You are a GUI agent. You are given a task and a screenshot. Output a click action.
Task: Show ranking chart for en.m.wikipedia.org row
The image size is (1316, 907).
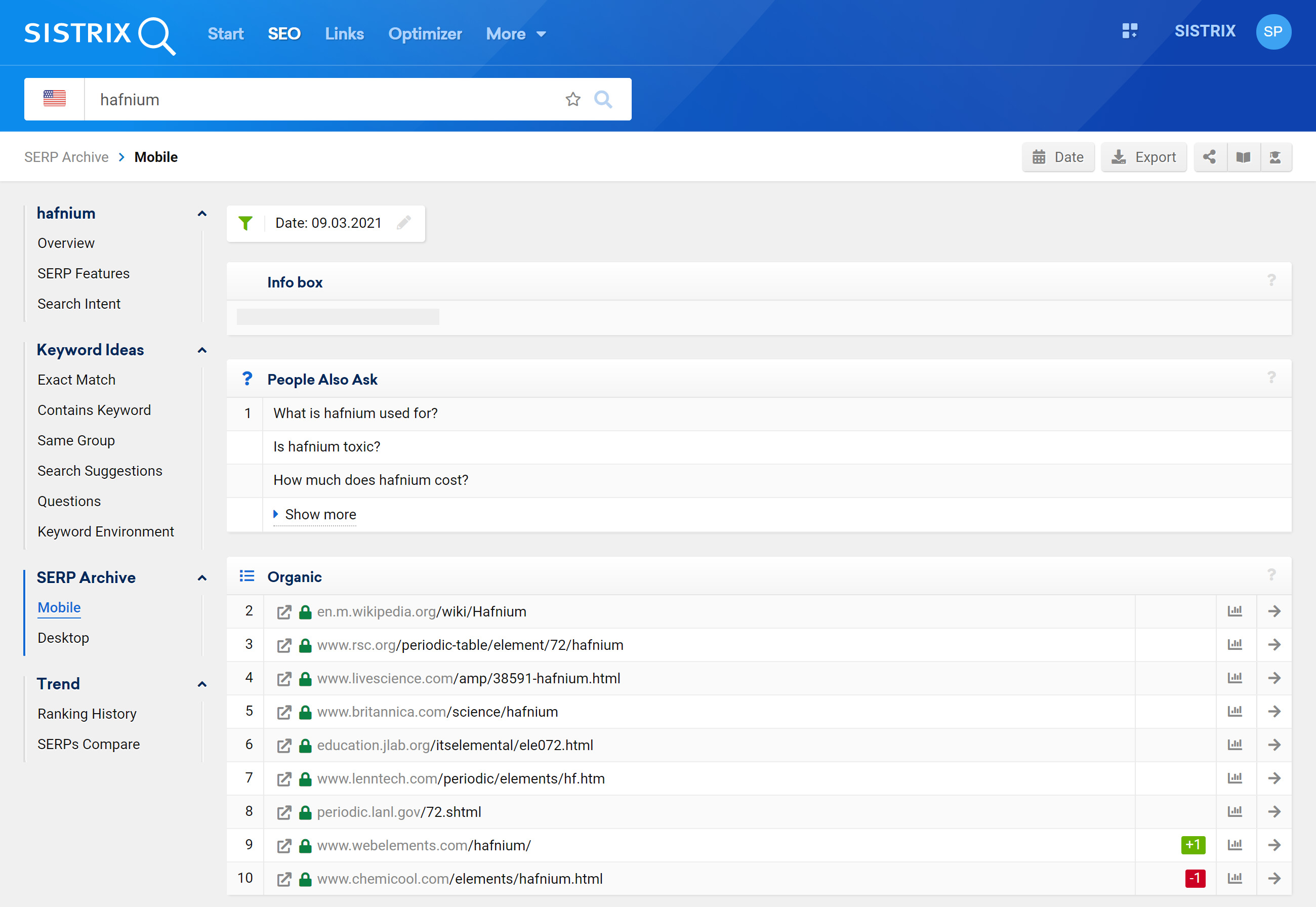(x=1235, y=611)
